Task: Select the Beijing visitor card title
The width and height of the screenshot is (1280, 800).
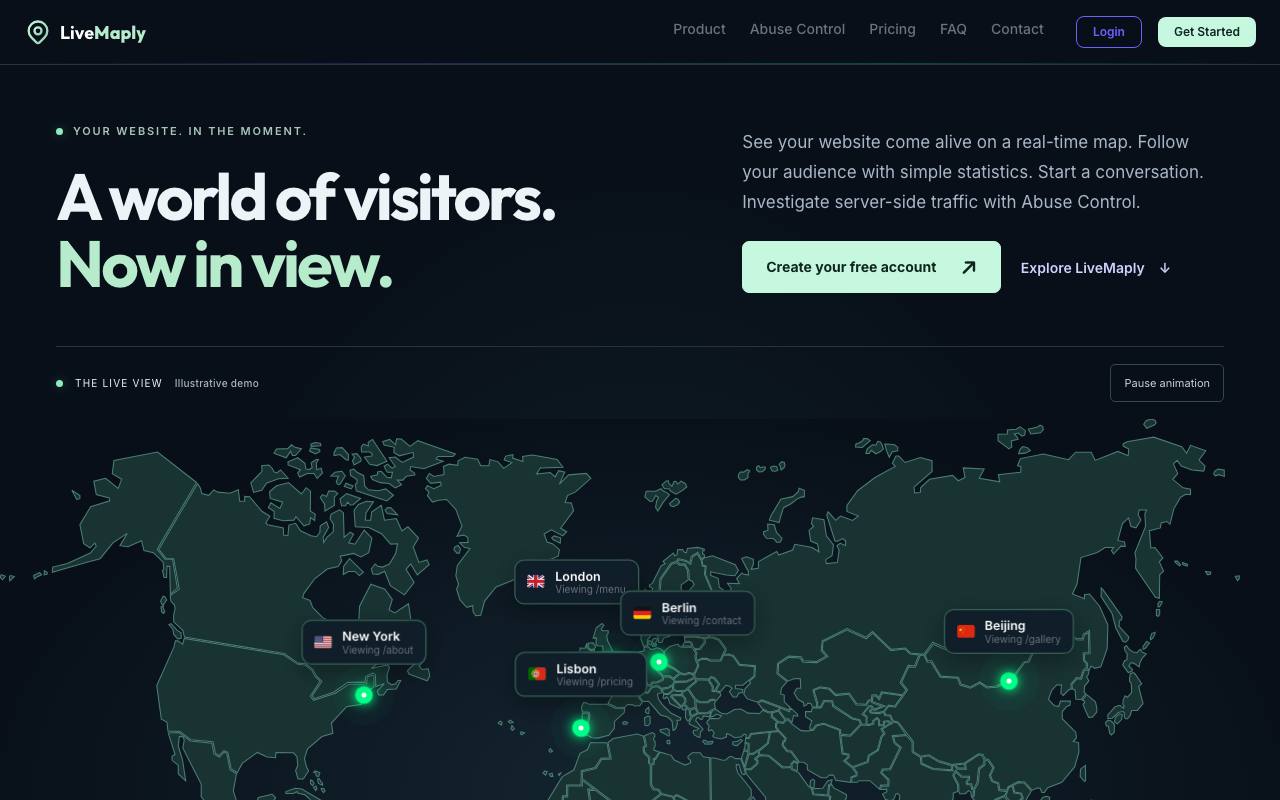Action: (1005, 625)
